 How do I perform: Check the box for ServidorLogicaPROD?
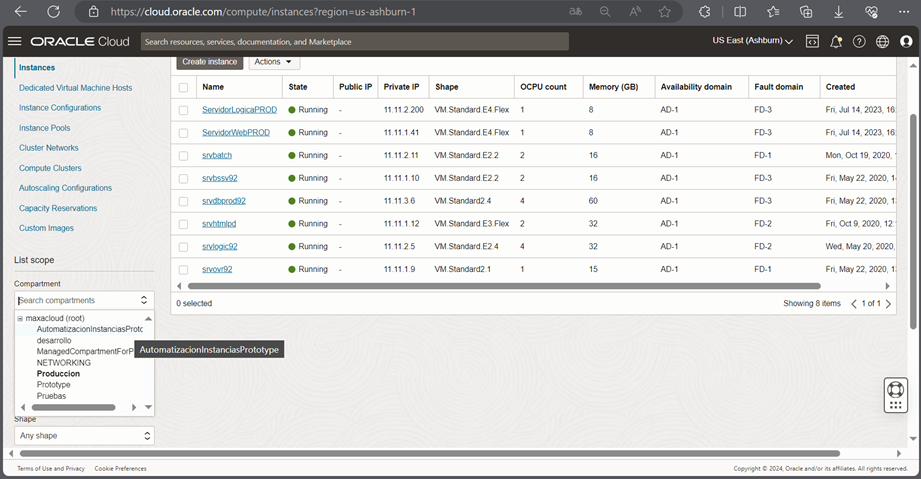184,110
